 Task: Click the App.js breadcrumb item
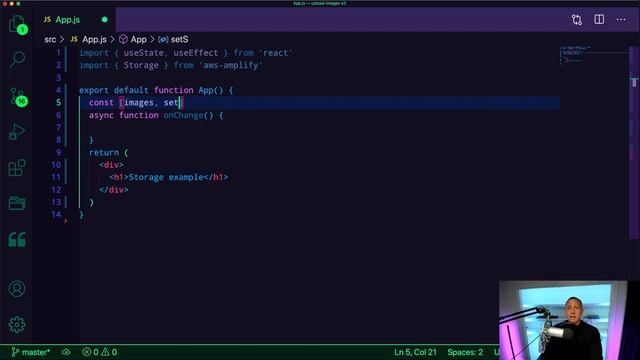coord(88,39)
